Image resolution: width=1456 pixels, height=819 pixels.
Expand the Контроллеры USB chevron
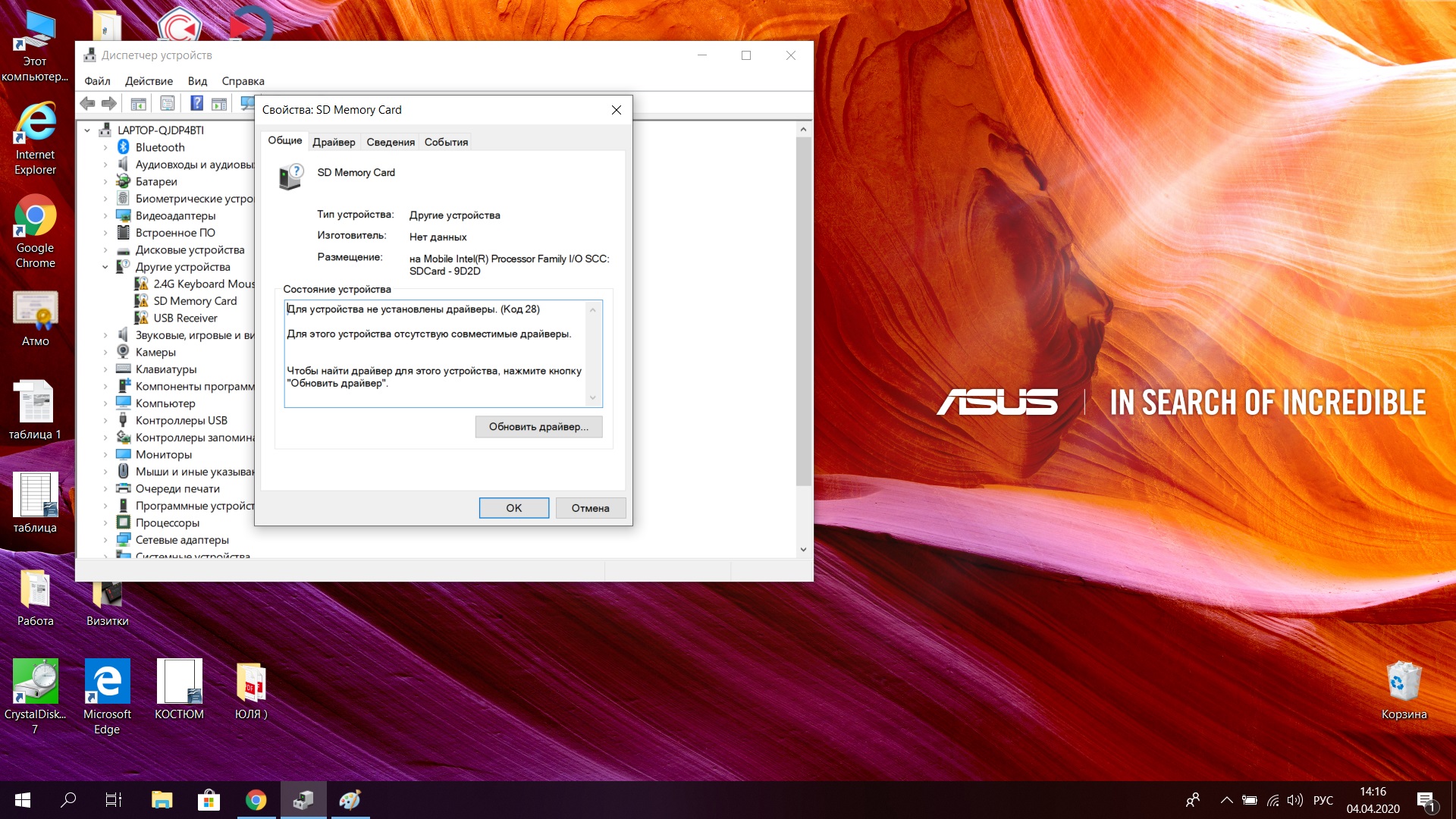(105, 420)
